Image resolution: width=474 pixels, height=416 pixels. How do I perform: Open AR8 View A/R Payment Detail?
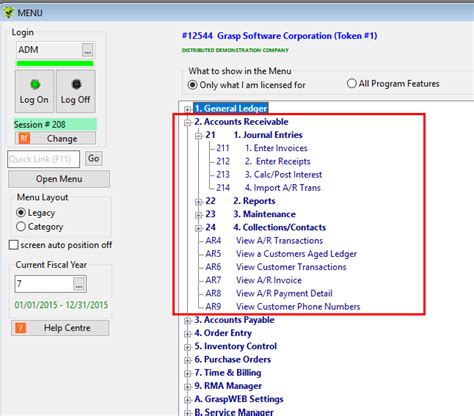tap(269, 293)
